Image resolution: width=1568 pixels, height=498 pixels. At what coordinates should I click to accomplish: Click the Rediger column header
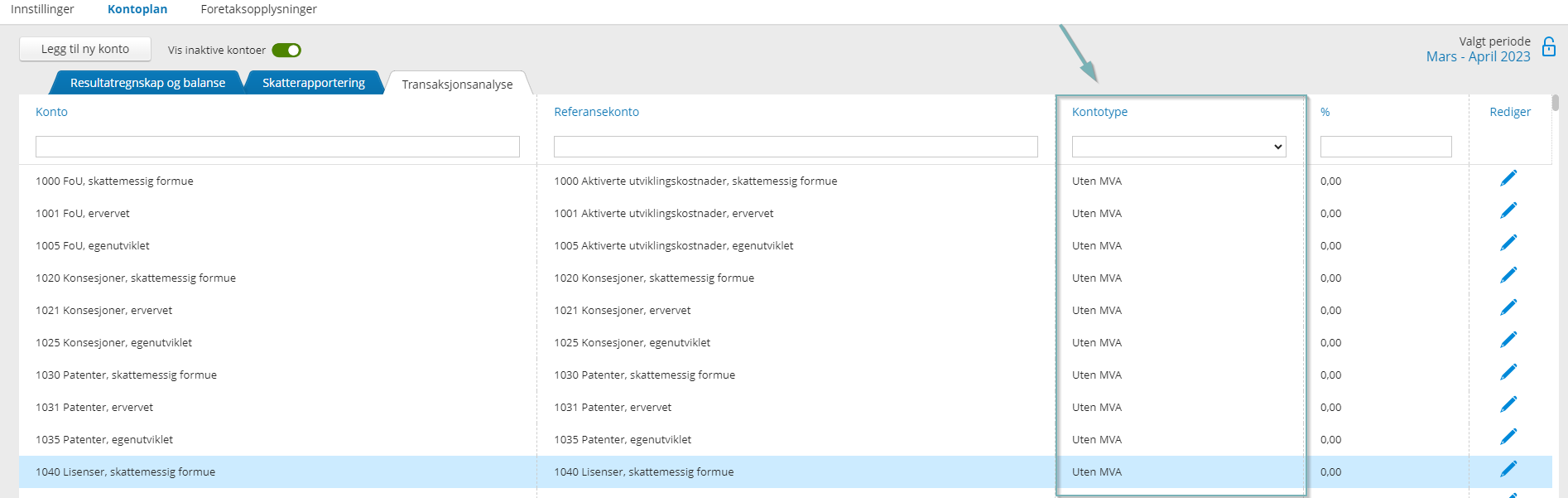tap(1510, 112)
